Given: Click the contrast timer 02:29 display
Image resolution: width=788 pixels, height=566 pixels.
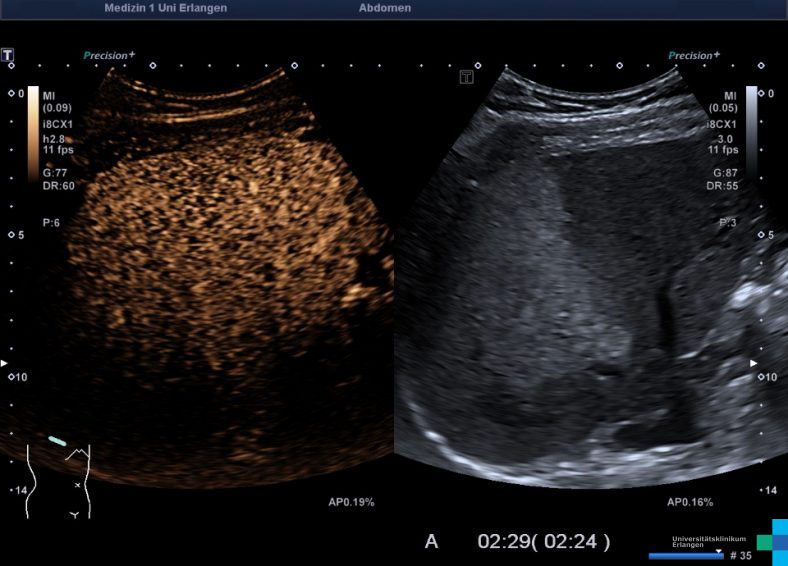Looking at the screenshot, I should [x=543, y=541].
